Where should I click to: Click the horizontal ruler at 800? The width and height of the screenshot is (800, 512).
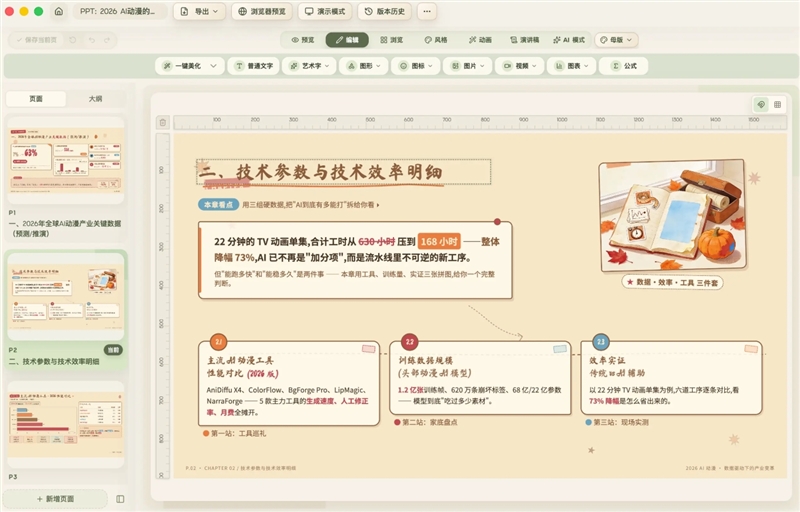coord(408,122)
